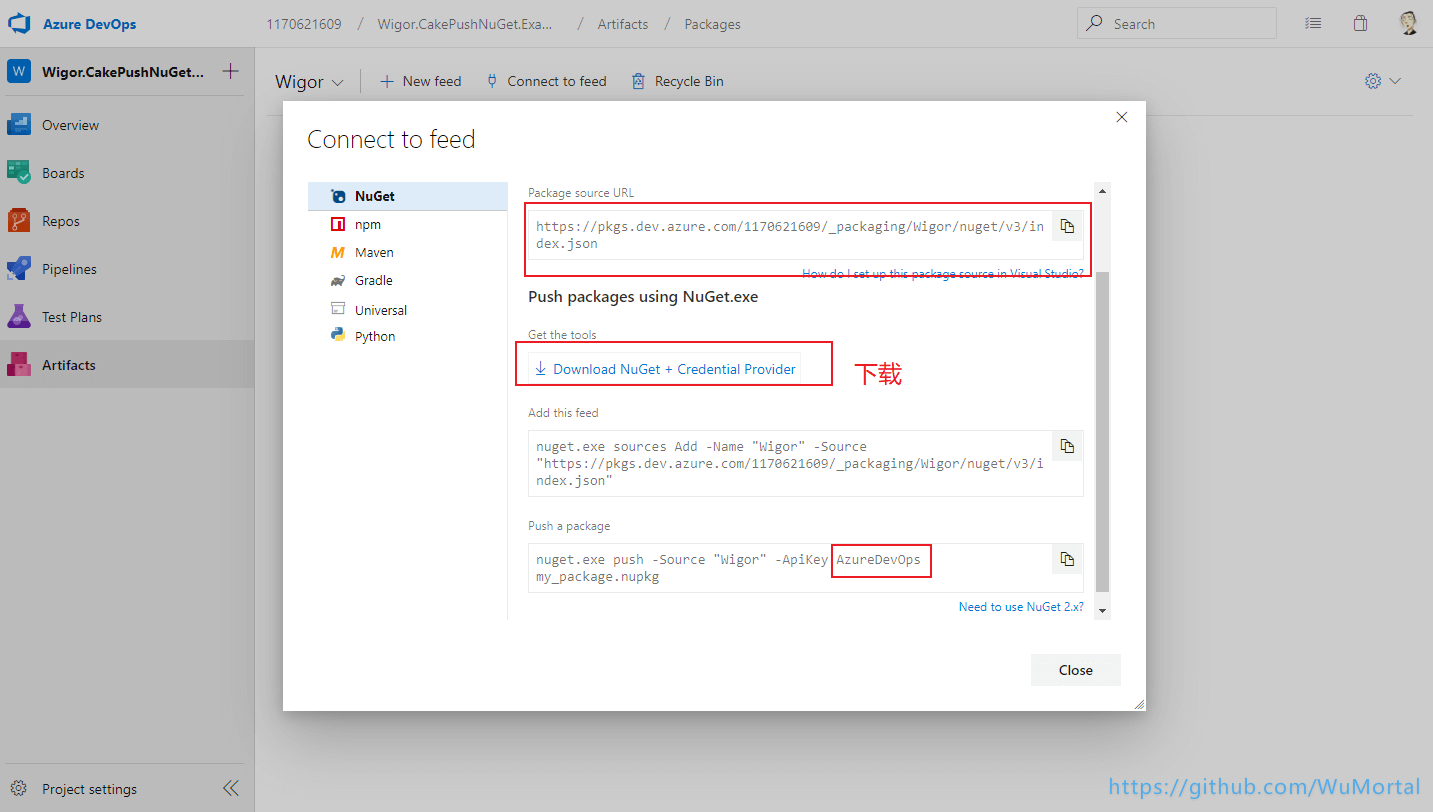Click the Packages breadcrumb

pos(713,24)
